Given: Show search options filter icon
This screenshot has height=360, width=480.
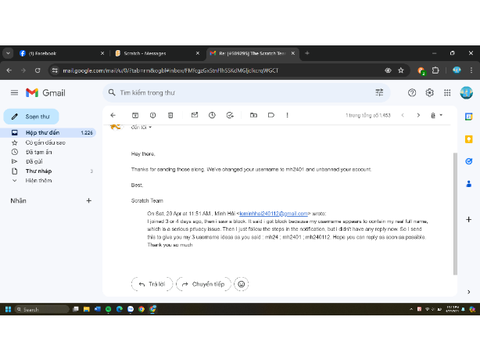Looking at the screenshot, I should pyautogui.click(x=379, y=93).
